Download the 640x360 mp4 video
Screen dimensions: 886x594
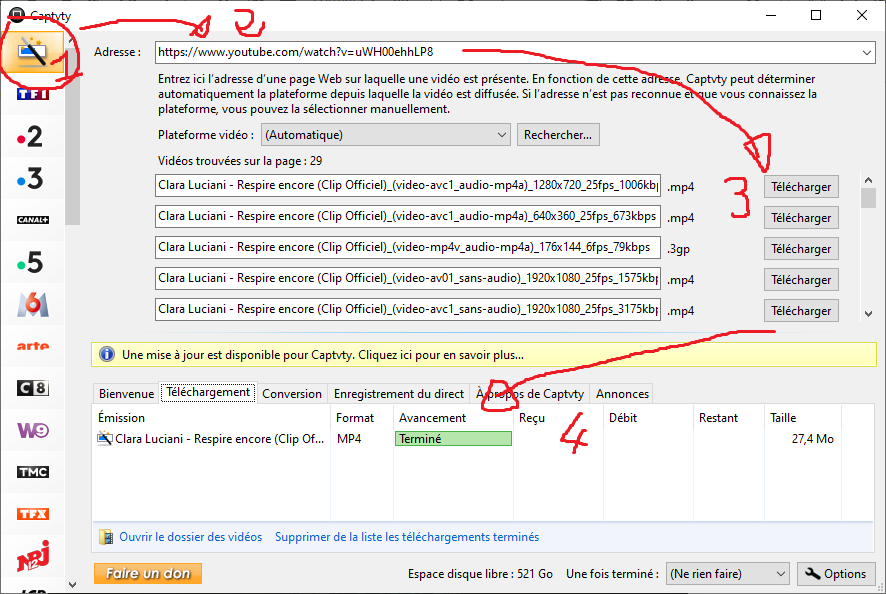(801, 218)
